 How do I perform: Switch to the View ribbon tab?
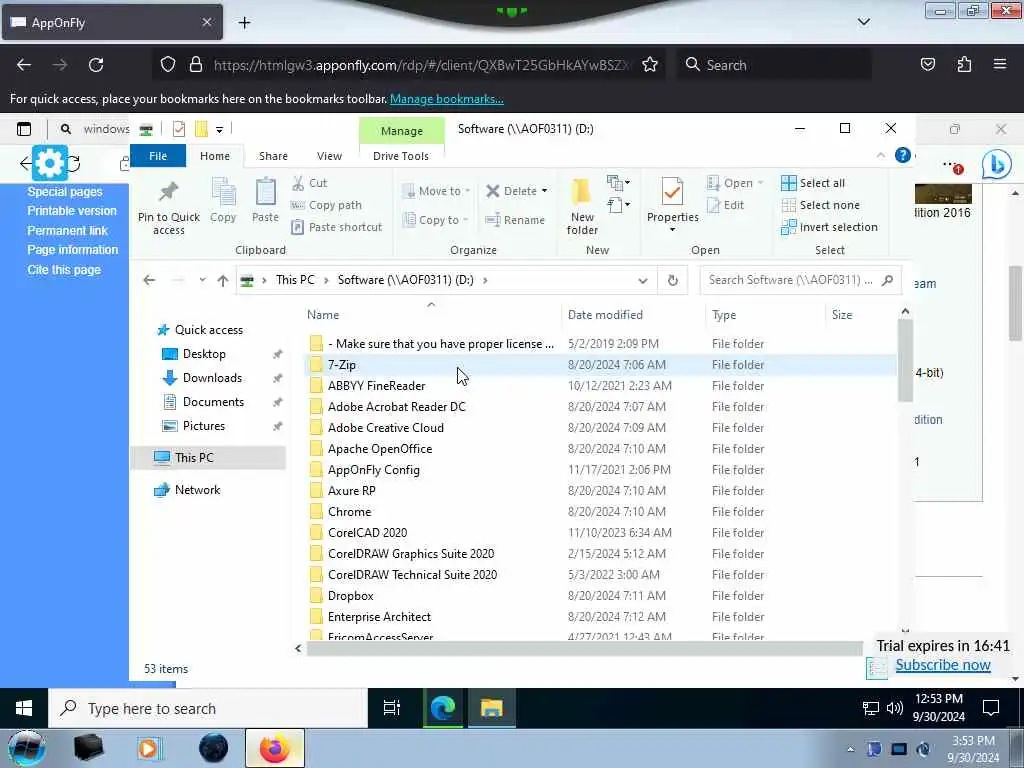329,156
